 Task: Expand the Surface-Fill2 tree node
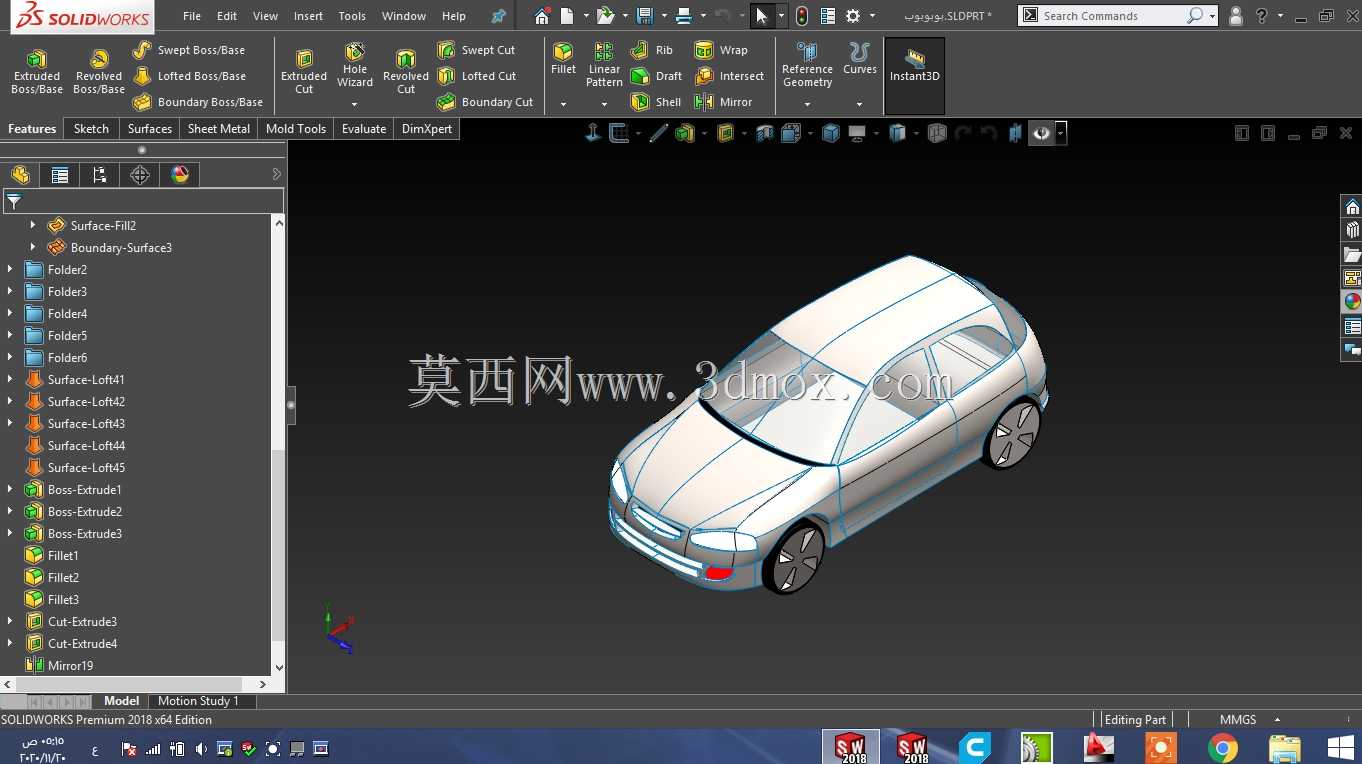(x=33, y=225)
